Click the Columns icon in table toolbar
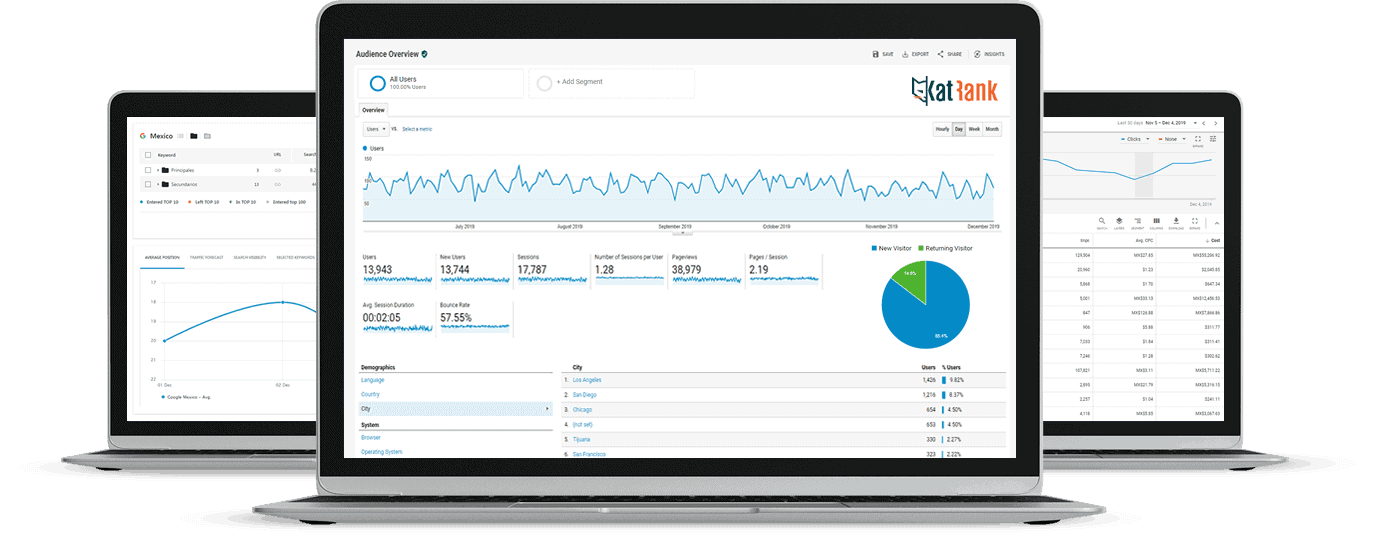This screenshot has height=534, width=1374. coord(1156,222)
